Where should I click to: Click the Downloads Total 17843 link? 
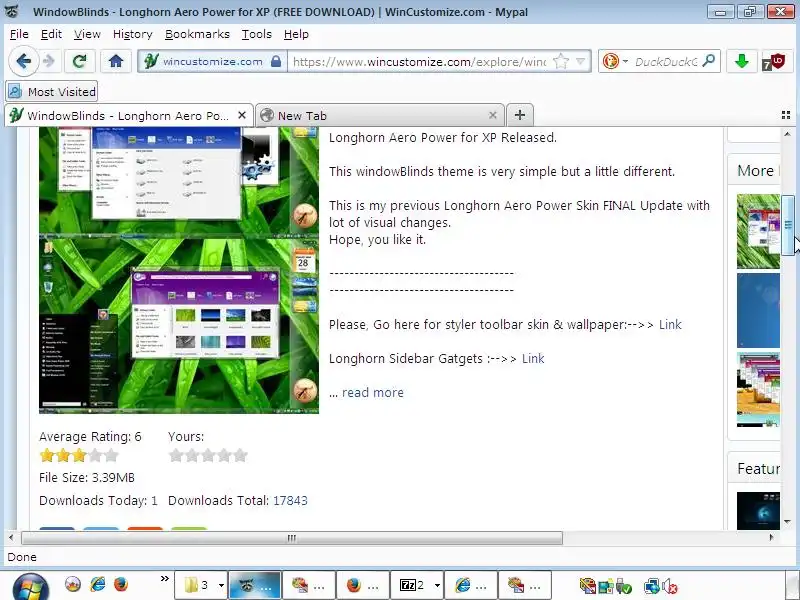coord(290,501)
